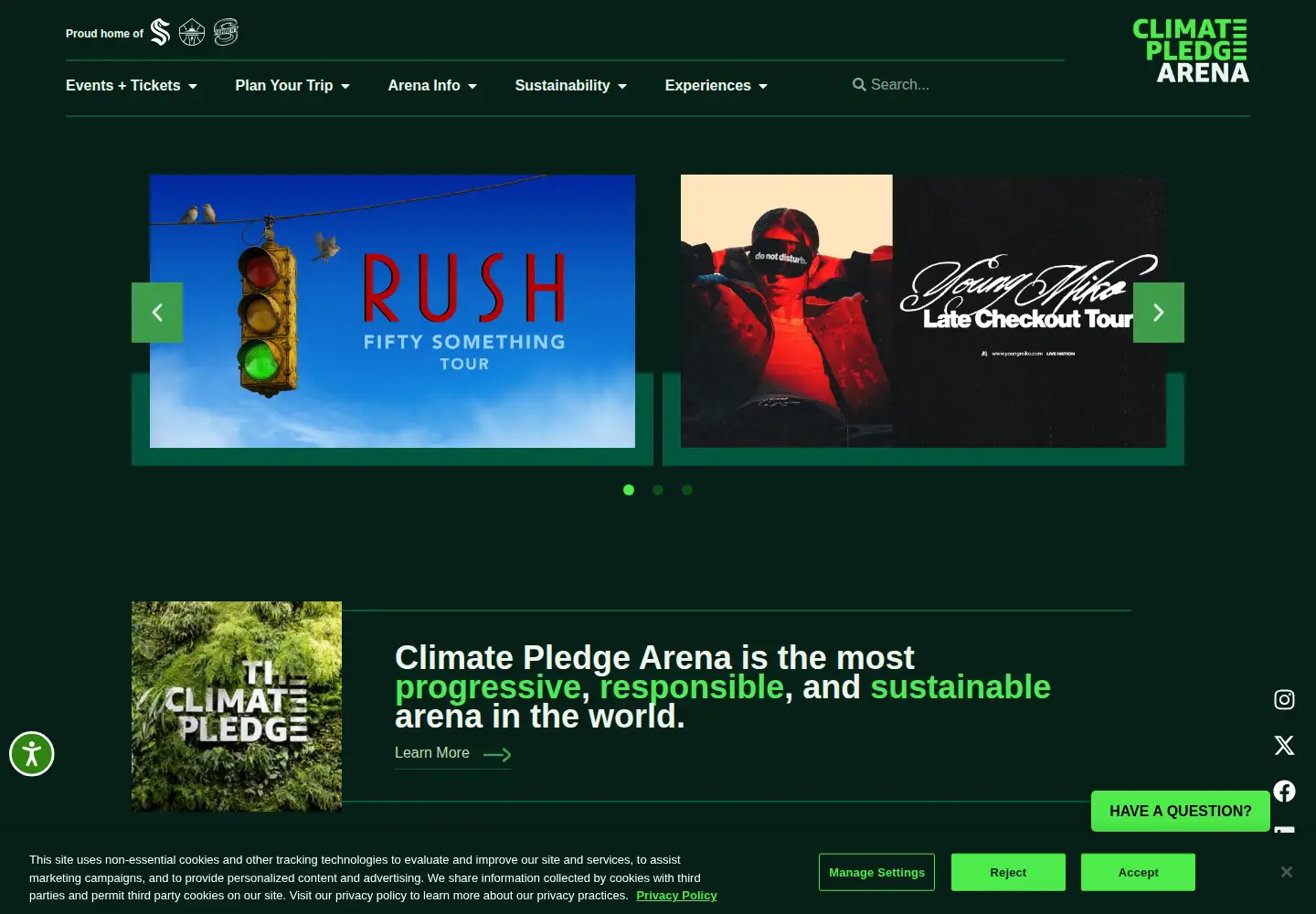Click the Learn More arrow icon
This screenshot has width=1316, height=914.
(x=497, y=754)
